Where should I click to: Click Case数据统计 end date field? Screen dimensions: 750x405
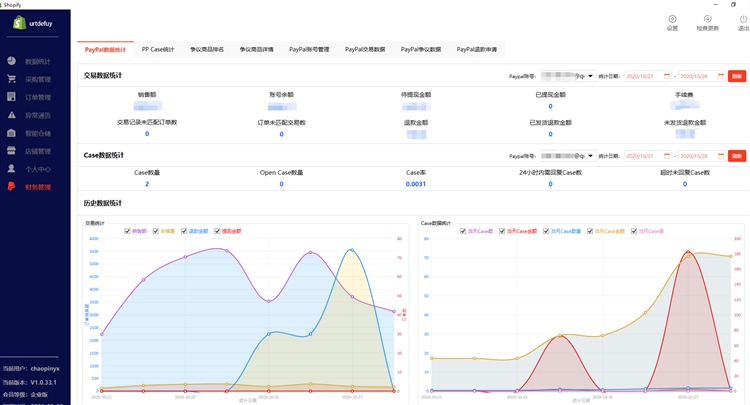pos(698,156)
